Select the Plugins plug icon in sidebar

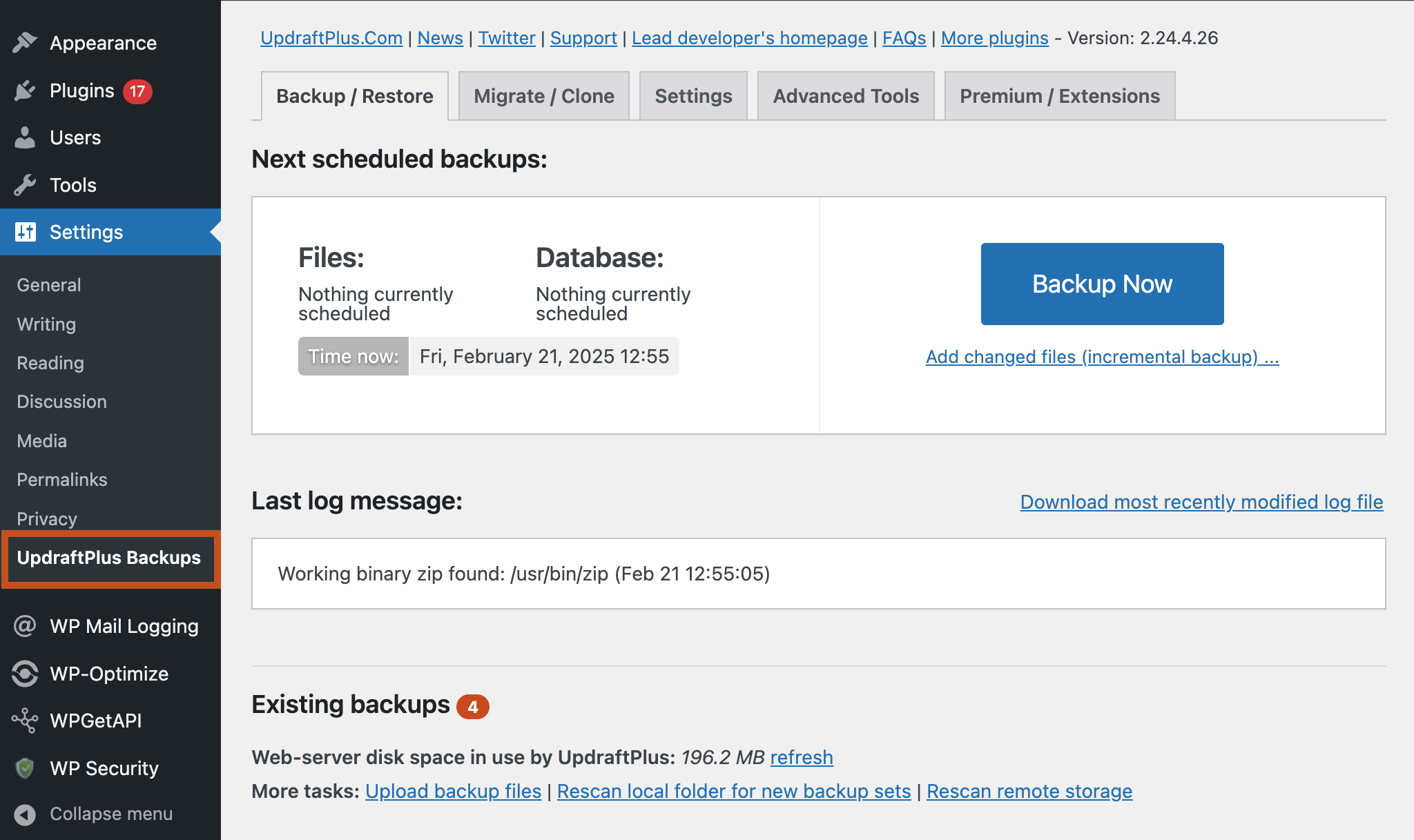[x=26, y=90]
